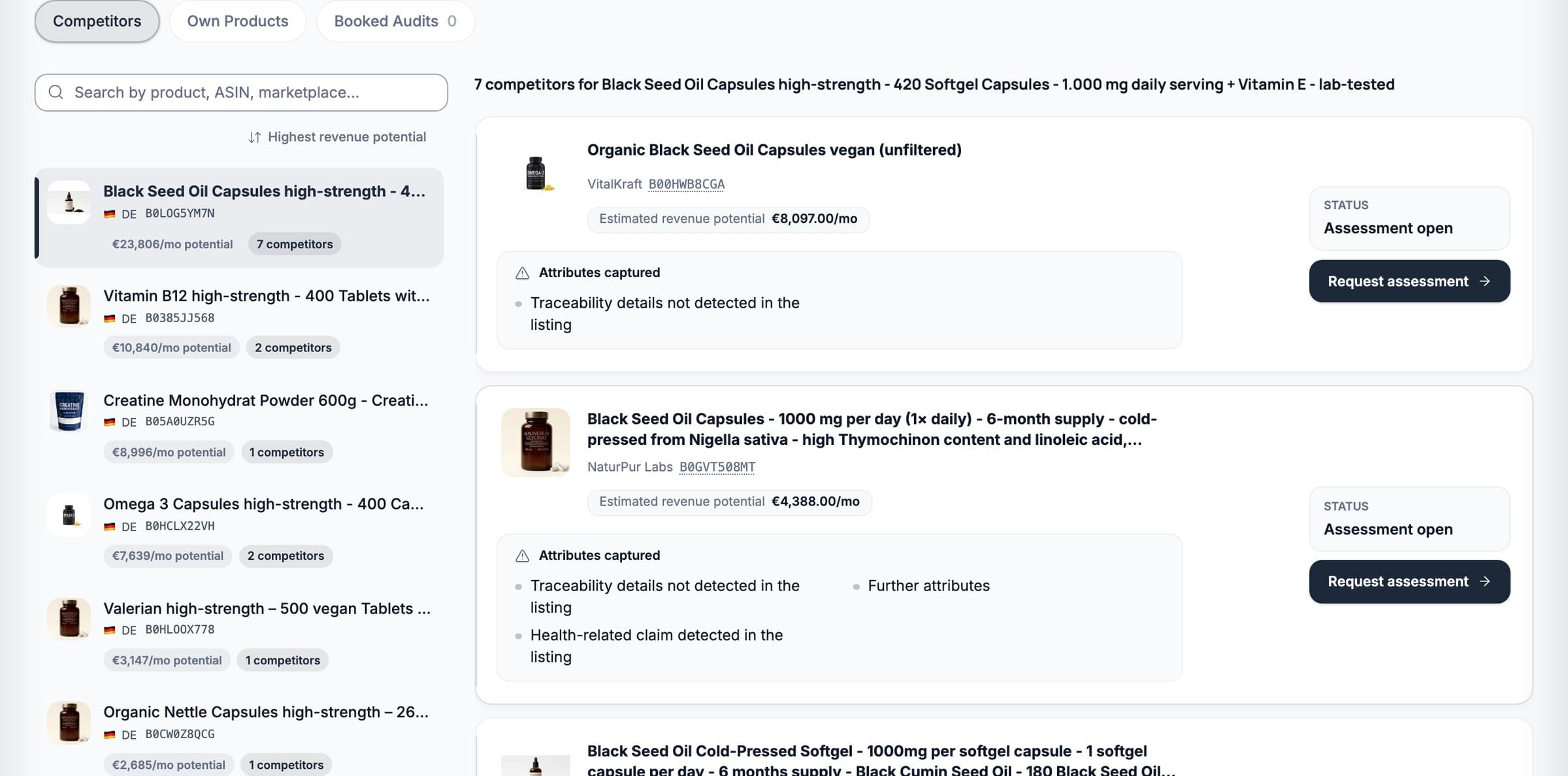
Task: Click the €2,685/mo potential badge
Action: pyautogui.click(x=169, y=765)
